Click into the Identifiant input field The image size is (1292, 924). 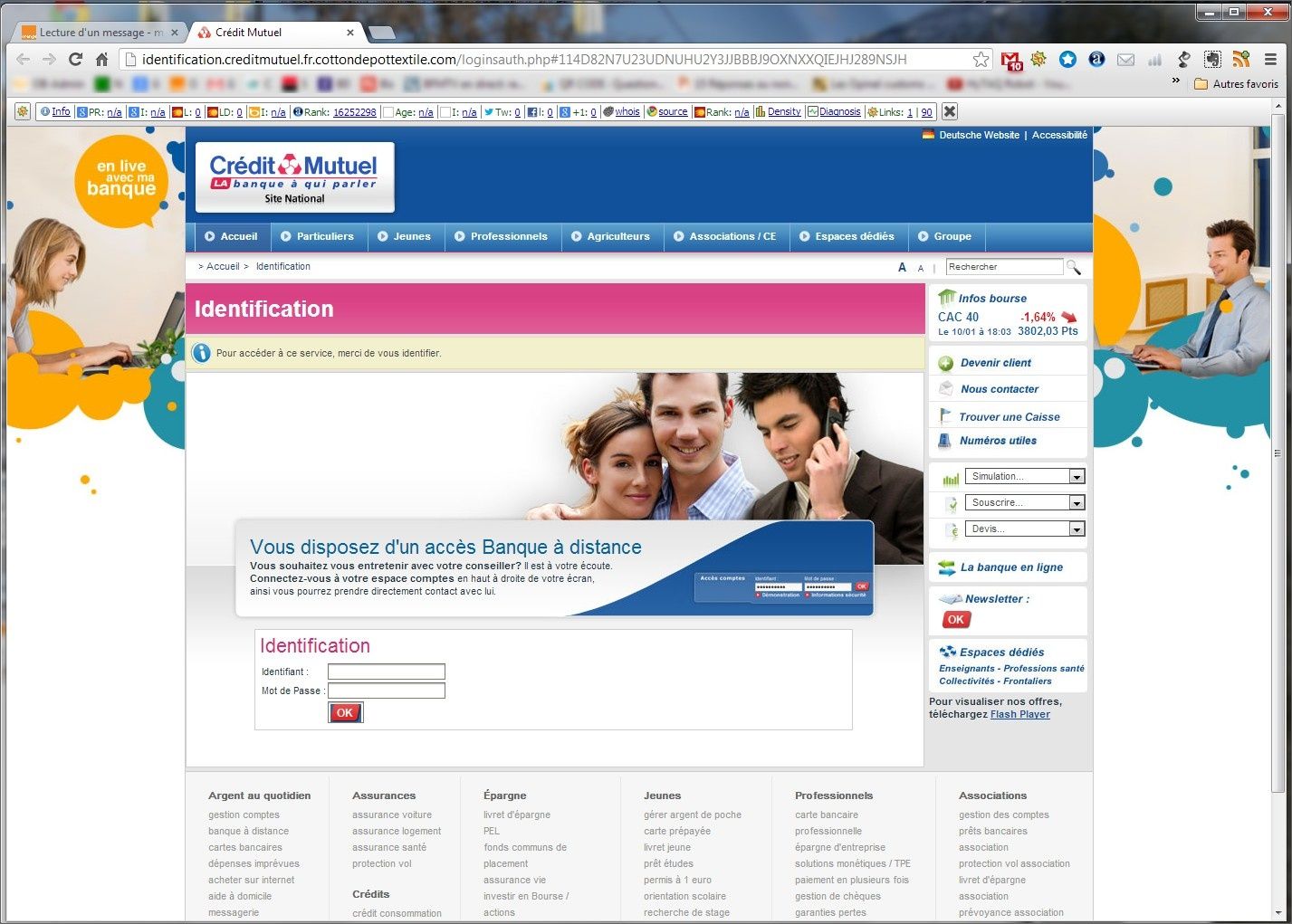387,672
